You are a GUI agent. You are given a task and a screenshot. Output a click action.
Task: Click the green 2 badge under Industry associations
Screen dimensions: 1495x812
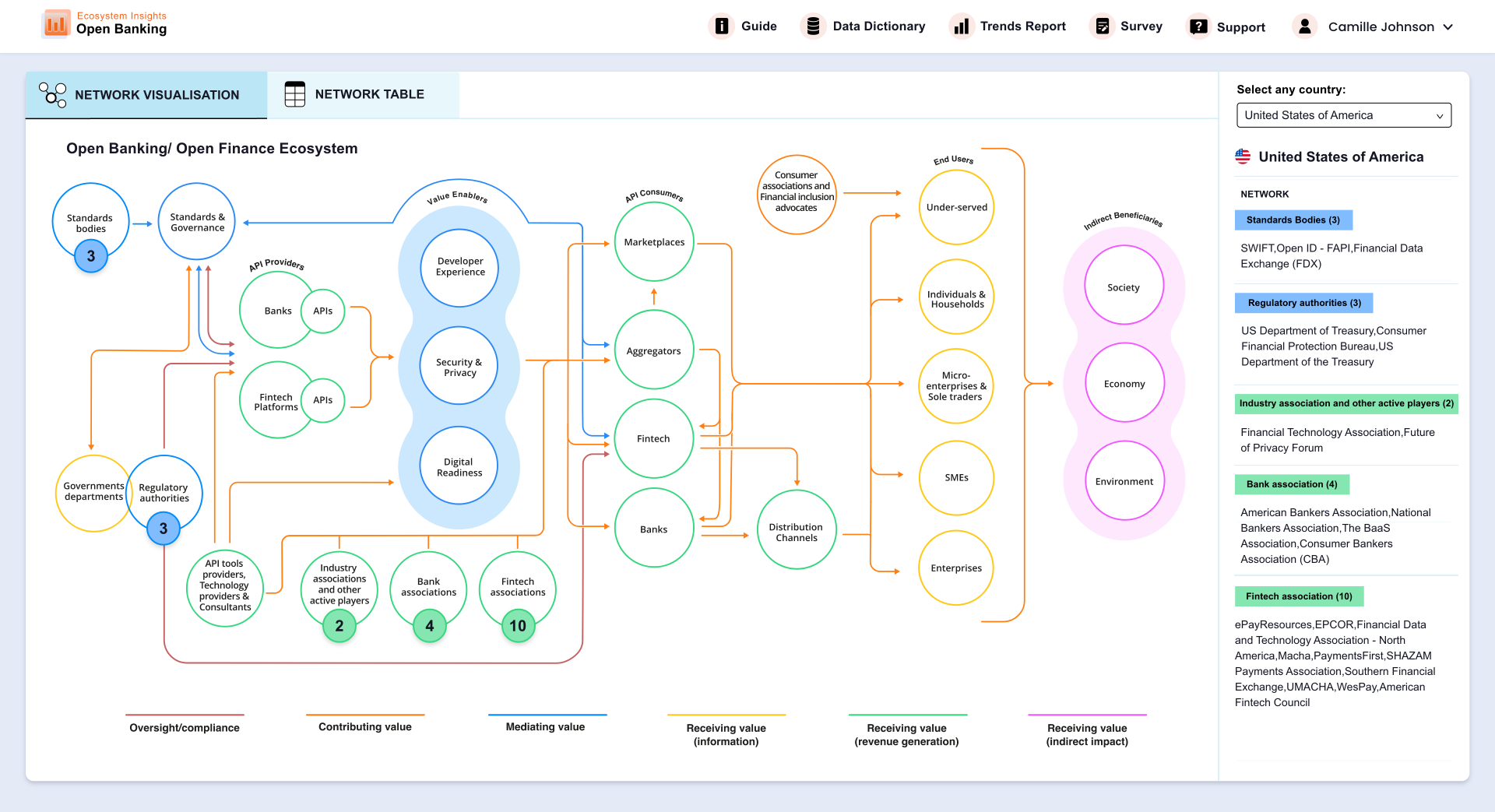339,626
